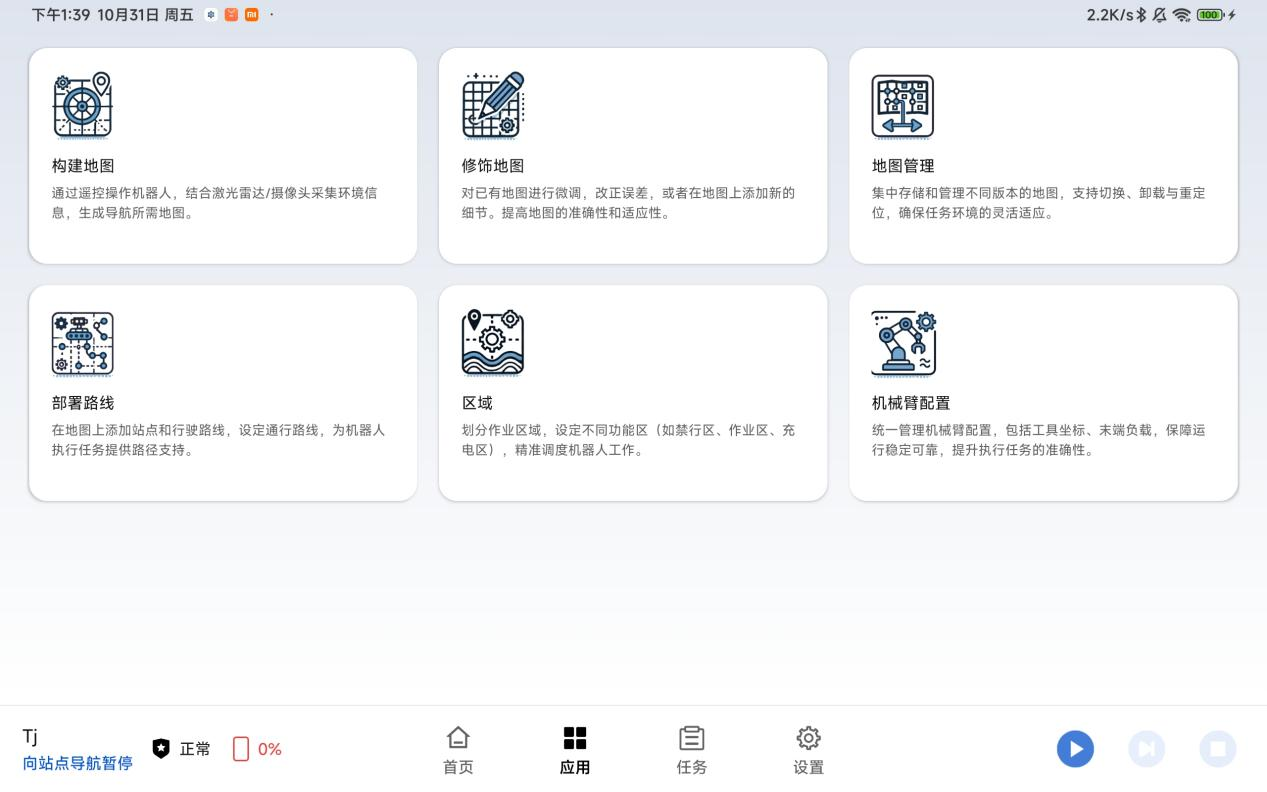Open the 任务 tasks tab
Image resolution: width=1267 pixels, height=792 pixels.
692,750
